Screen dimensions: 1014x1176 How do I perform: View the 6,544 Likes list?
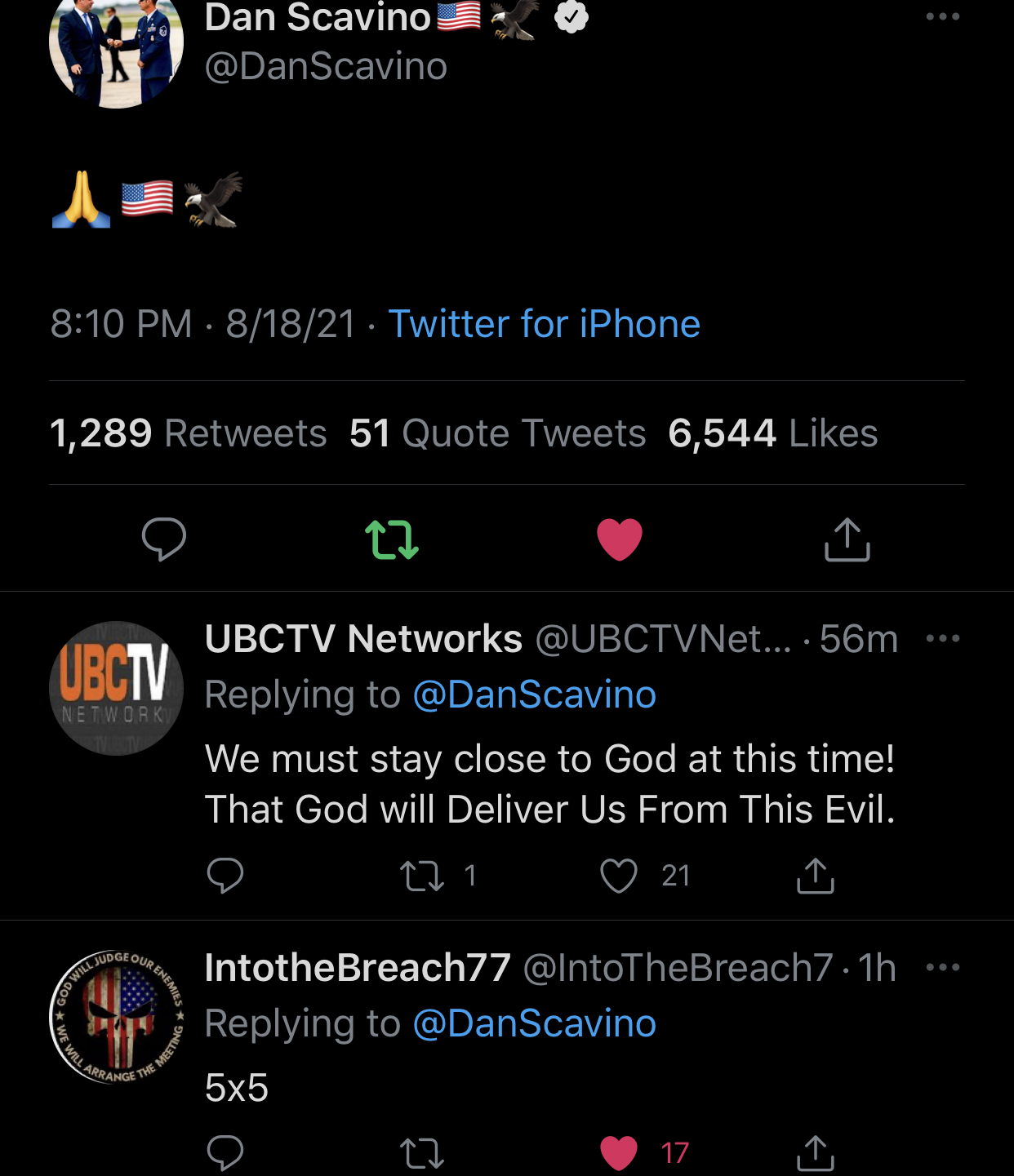tap(772, 433)
